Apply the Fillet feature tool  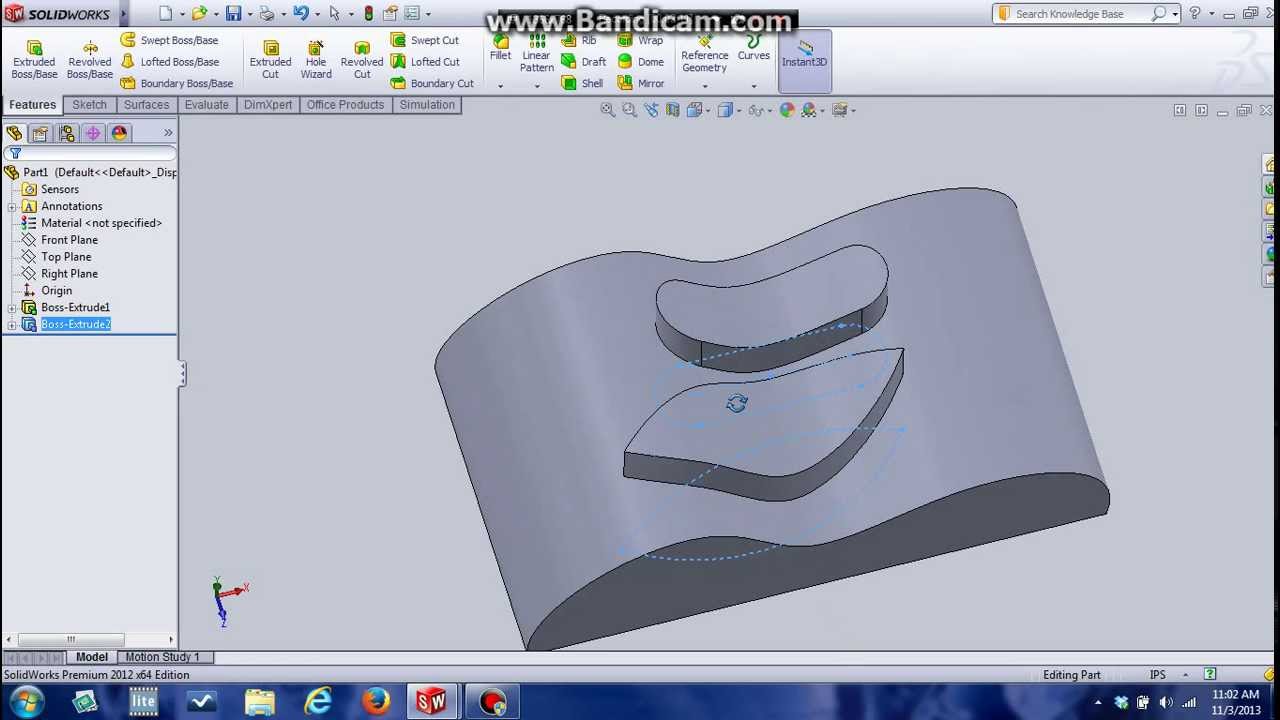pyautogui.click(x=500, y=47)
